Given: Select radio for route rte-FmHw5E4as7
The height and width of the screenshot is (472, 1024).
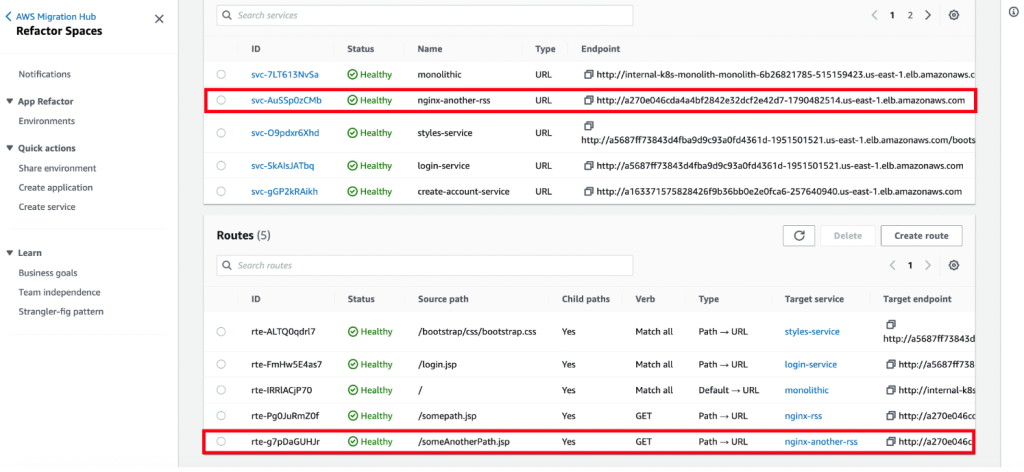Looking at the screenshot, I should (x=221, y=364).
